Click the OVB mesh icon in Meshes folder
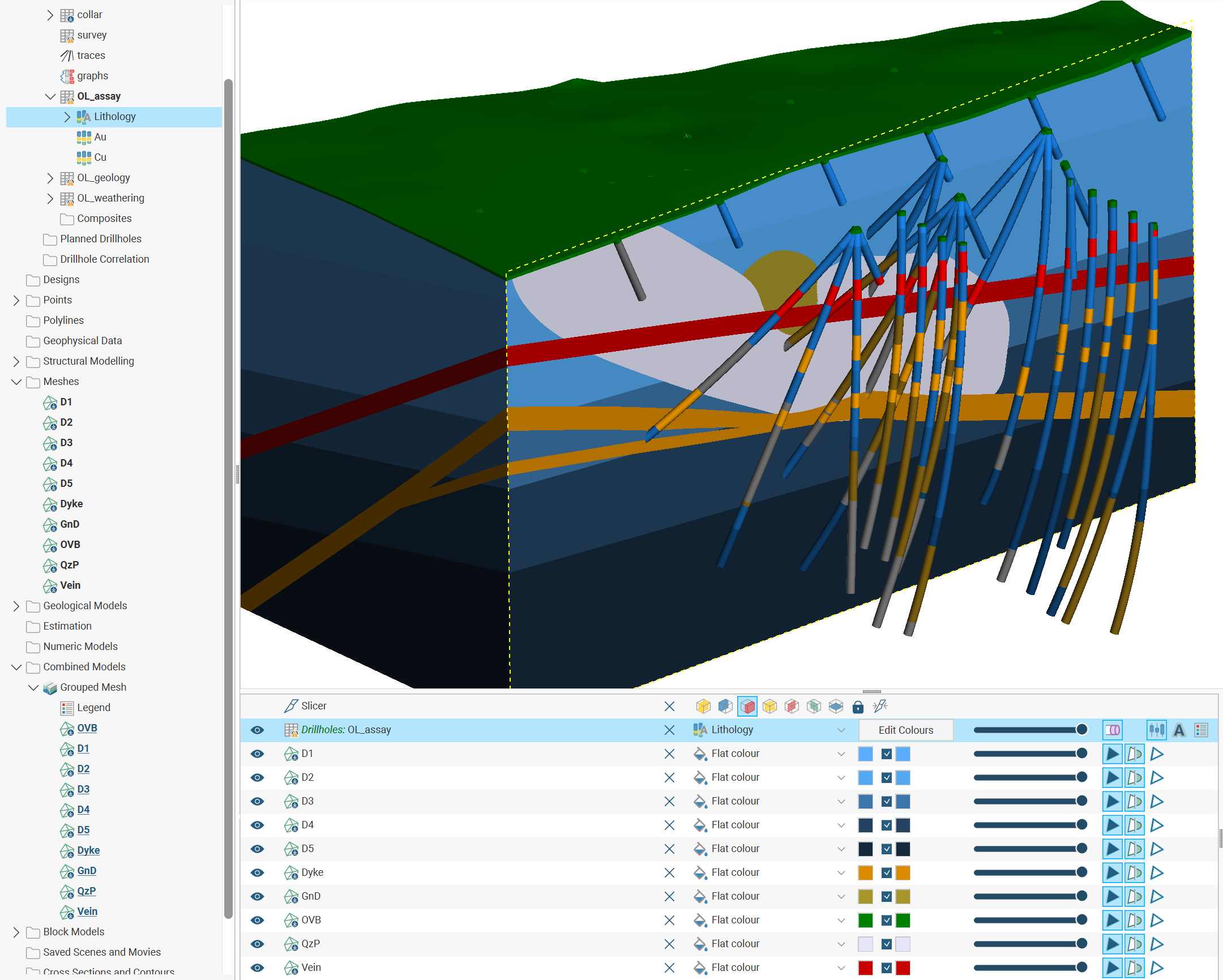The width and height of the screenshot is (1223, 980). click(x=50, y=545)
